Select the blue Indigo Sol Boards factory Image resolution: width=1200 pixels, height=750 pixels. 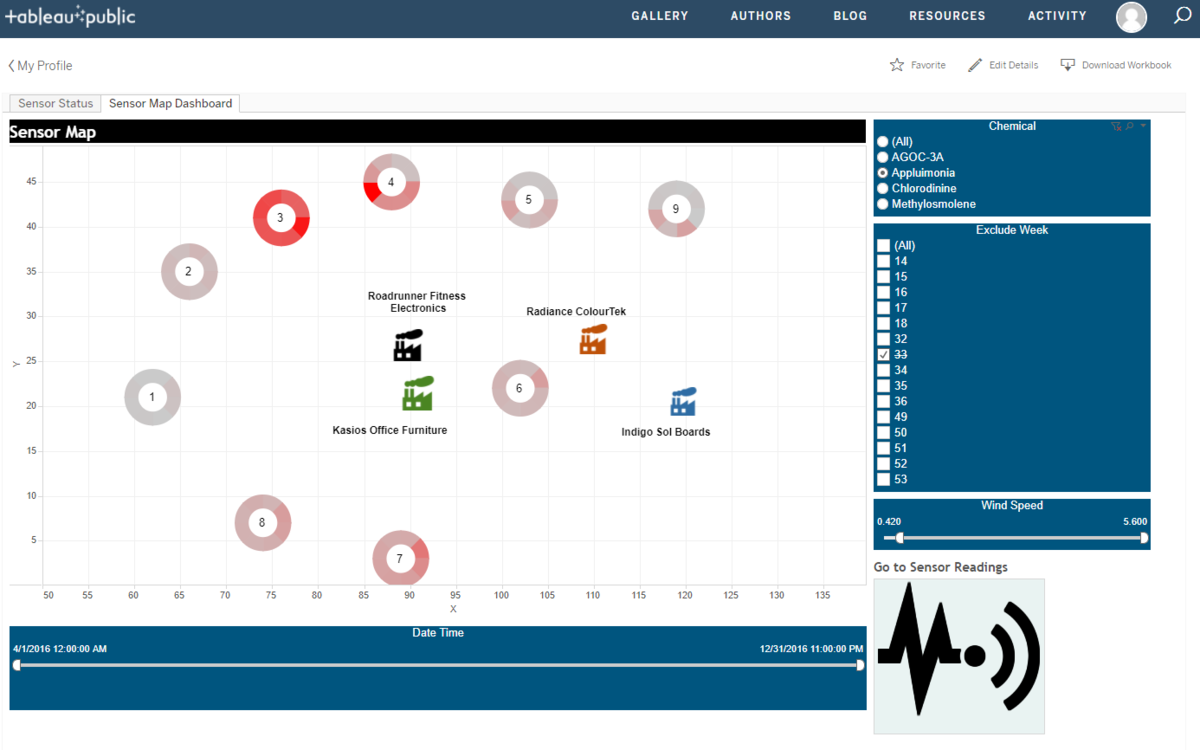click(683, 402)
